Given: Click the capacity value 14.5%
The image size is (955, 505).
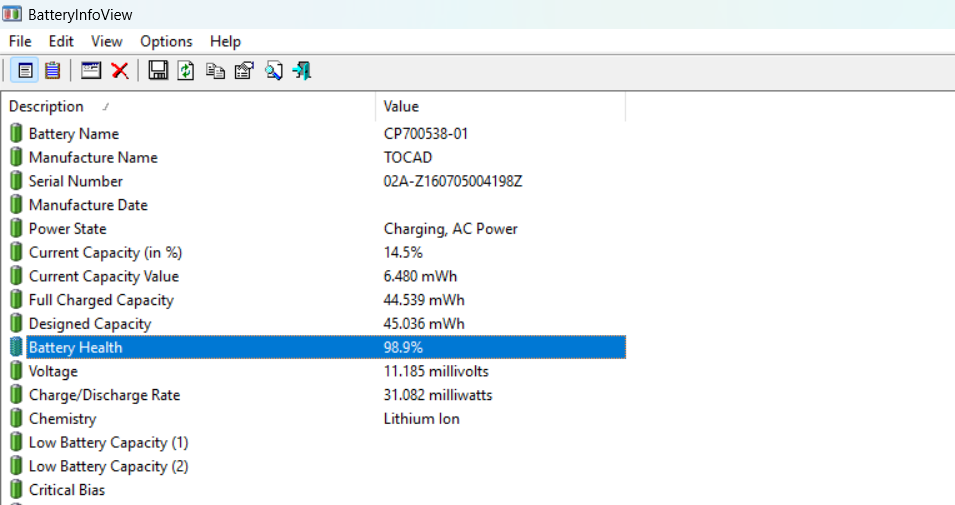Looking at the screenshot, I should [403, 252].
